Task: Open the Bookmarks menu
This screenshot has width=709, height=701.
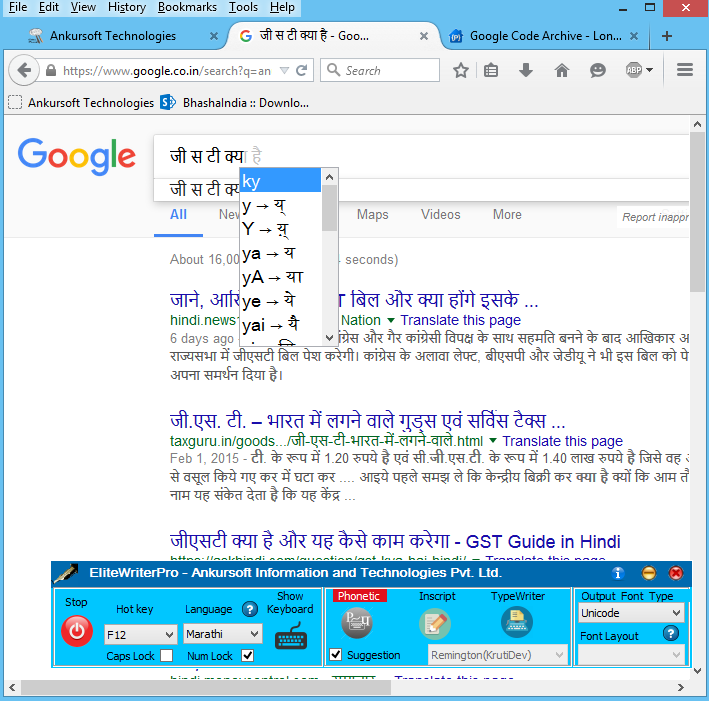Action: point(187,7)
